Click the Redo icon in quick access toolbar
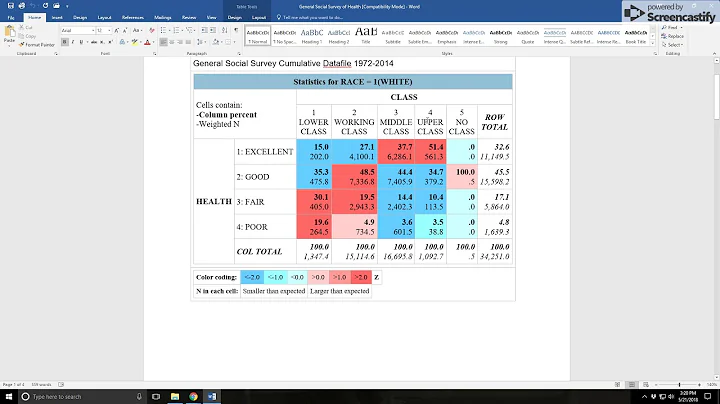Image resolution: width=720 pixels, height=404 pixels. click(45, 6)
